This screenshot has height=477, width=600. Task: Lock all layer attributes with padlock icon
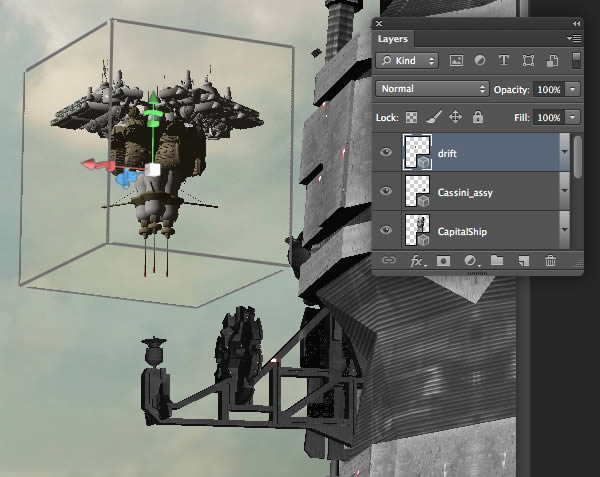pyautogui.click(x=478, y=117)
